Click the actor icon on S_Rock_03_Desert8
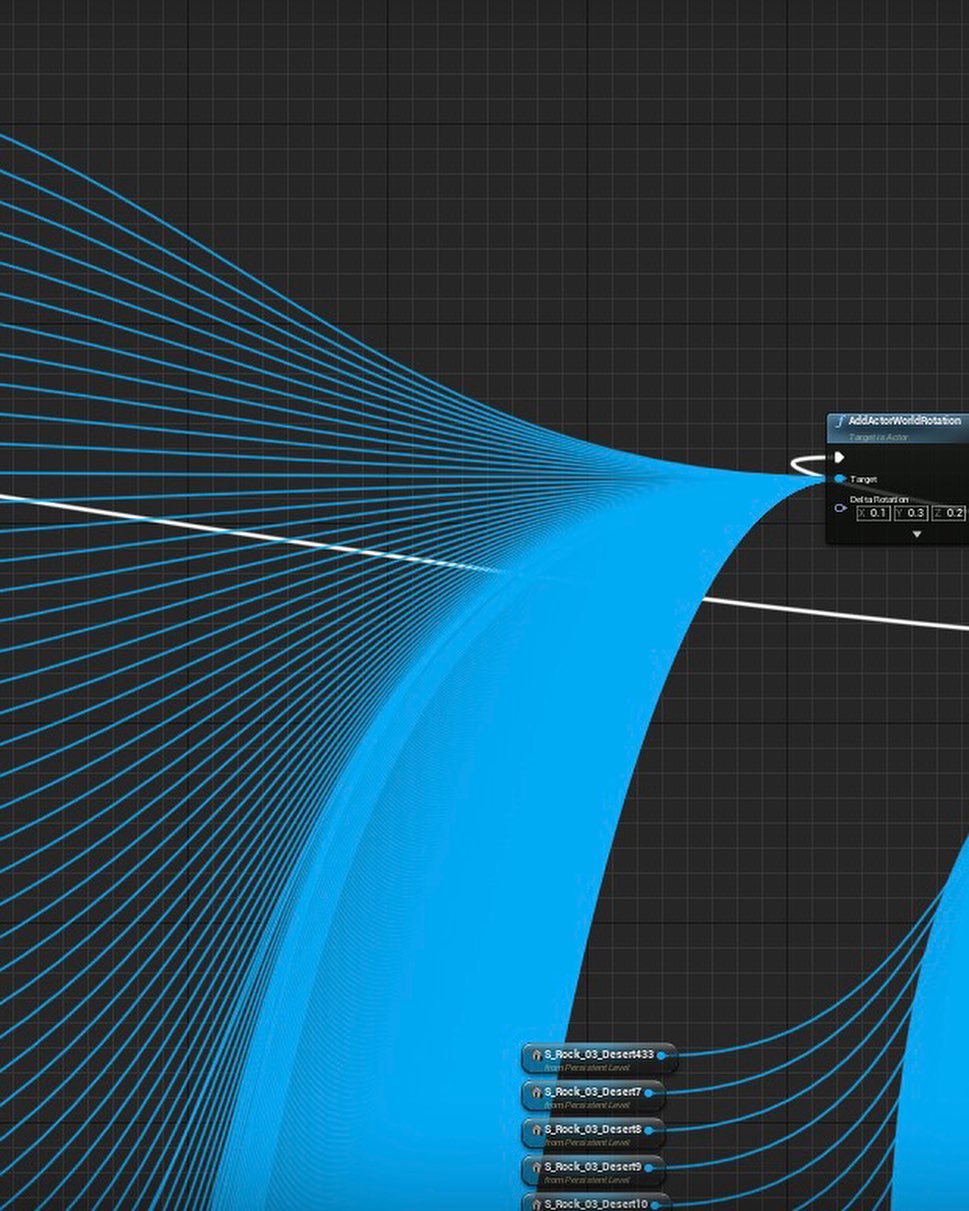 [x=537, y=1130]
